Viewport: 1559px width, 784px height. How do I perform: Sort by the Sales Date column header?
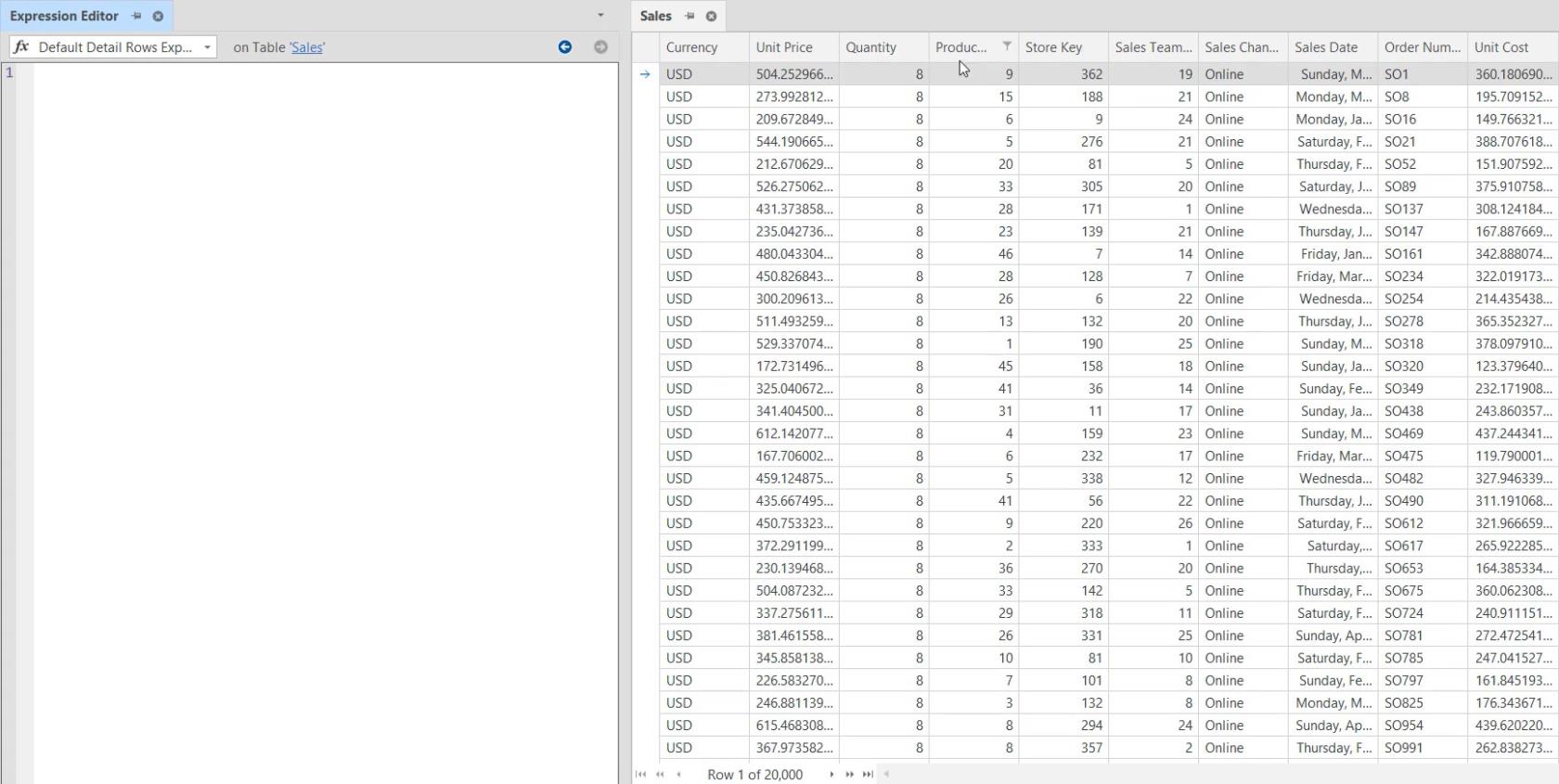[1333, 47]
